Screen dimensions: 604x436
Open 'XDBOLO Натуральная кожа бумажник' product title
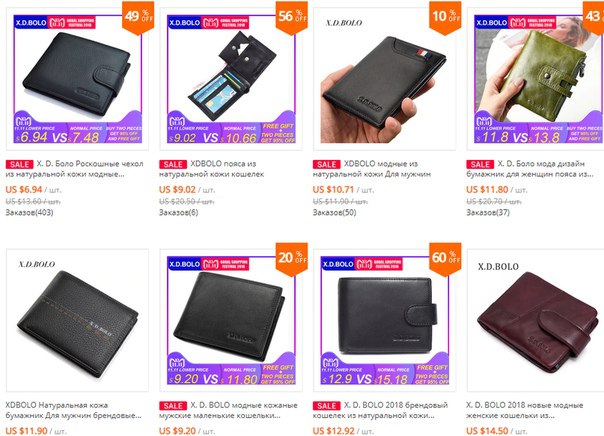73,410
